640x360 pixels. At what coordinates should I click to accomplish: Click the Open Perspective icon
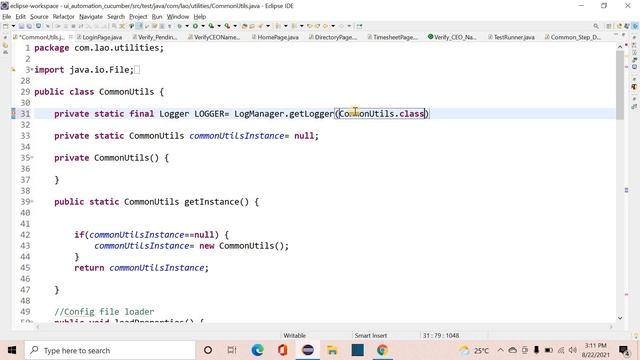coord(609,26)
